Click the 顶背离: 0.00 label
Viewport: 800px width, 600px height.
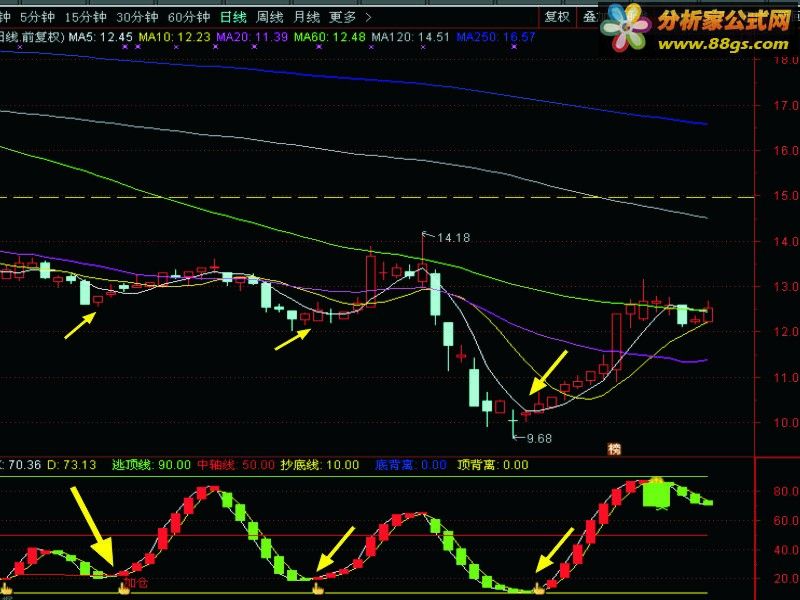tap(492, 465)
